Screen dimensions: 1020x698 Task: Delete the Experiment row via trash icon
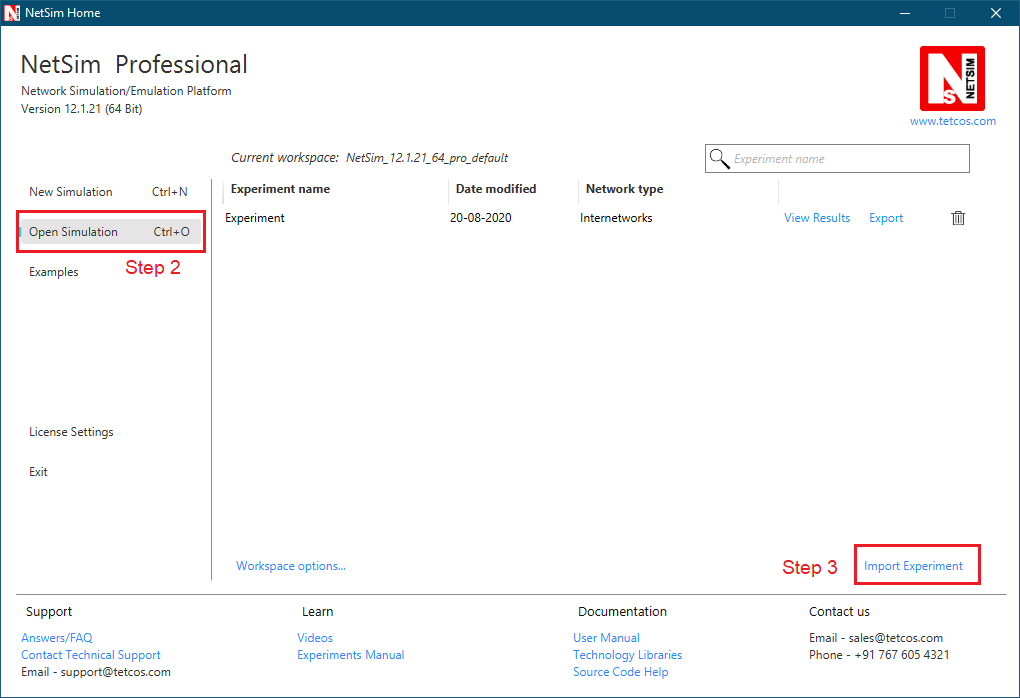click(x=958, y=218)
